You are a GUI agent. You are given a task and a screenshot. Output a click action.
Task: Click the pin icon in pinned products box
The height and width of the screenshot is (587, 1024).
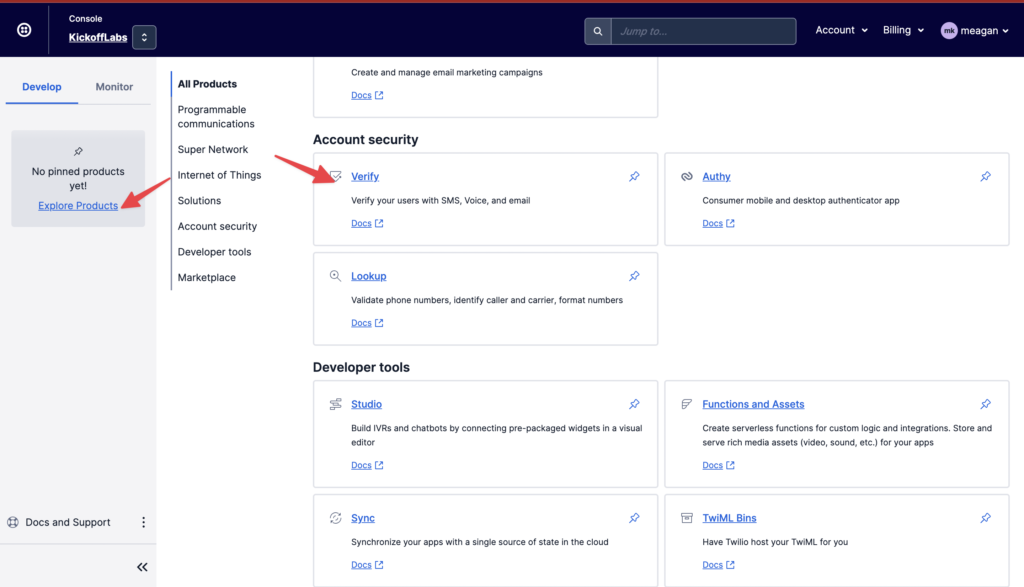coord(78,151)
